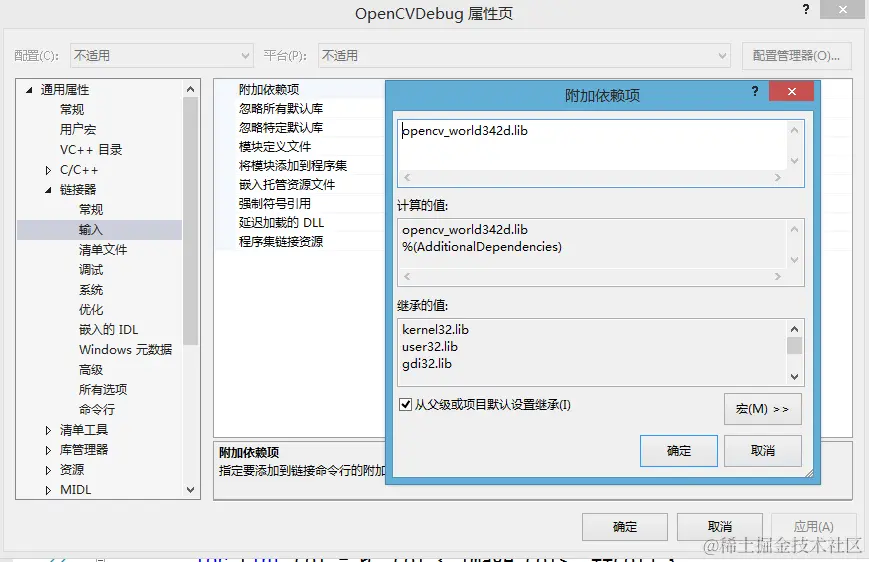The width and height of the screenshot is (869, 562).
Task: Select the 延迟加载的 DLL property row
Action: coord(299,223)
